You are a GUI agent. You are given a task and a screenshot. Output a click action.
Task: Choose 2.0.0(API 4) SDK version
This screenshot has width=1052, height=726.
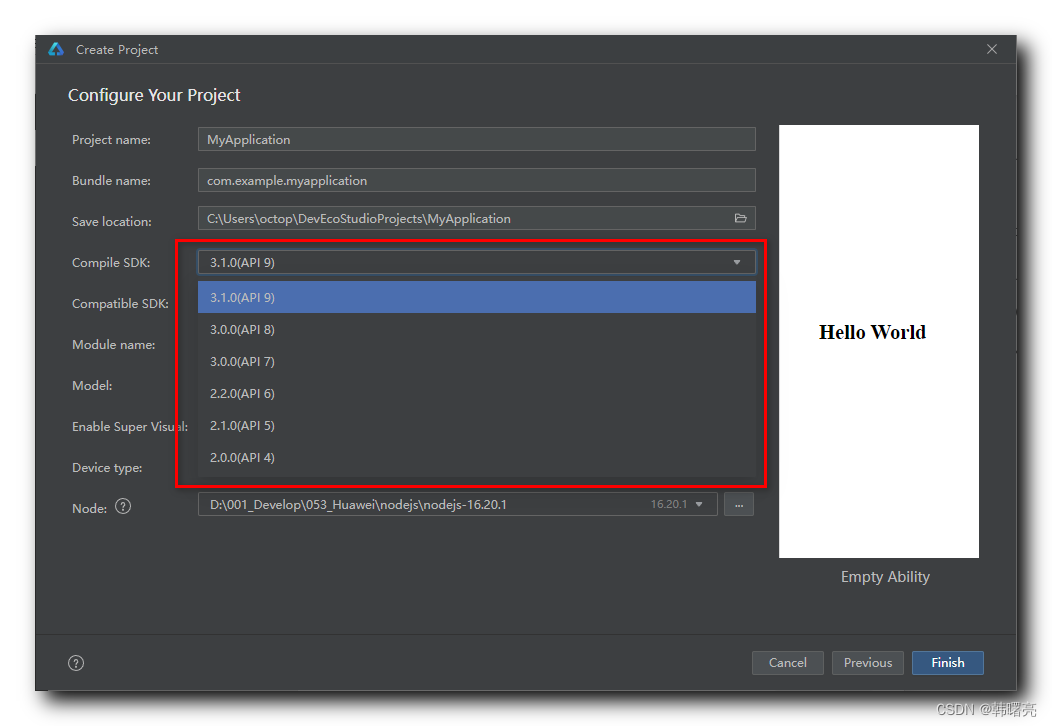click(476, 457)
